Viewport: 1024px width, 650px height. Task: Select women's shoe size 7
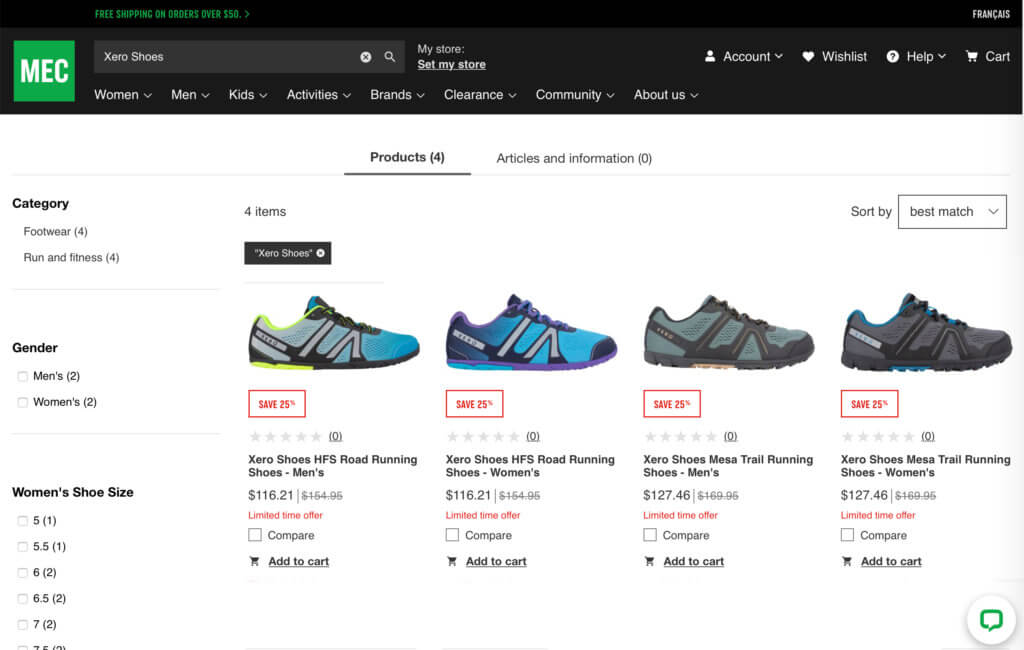(23, 625)
